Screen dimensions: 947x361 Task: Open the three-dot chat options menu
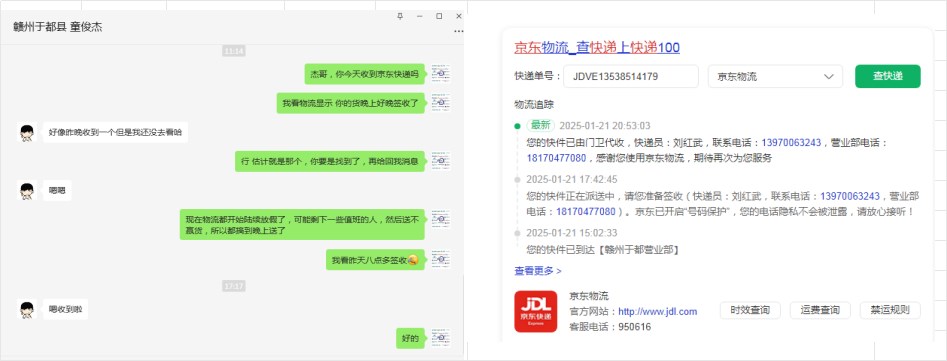click(x=459, y=31)
